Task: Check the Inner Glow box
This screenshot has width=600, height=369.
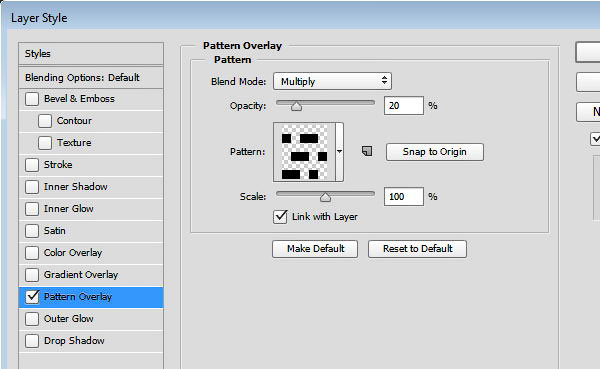Action: [32, 209]
